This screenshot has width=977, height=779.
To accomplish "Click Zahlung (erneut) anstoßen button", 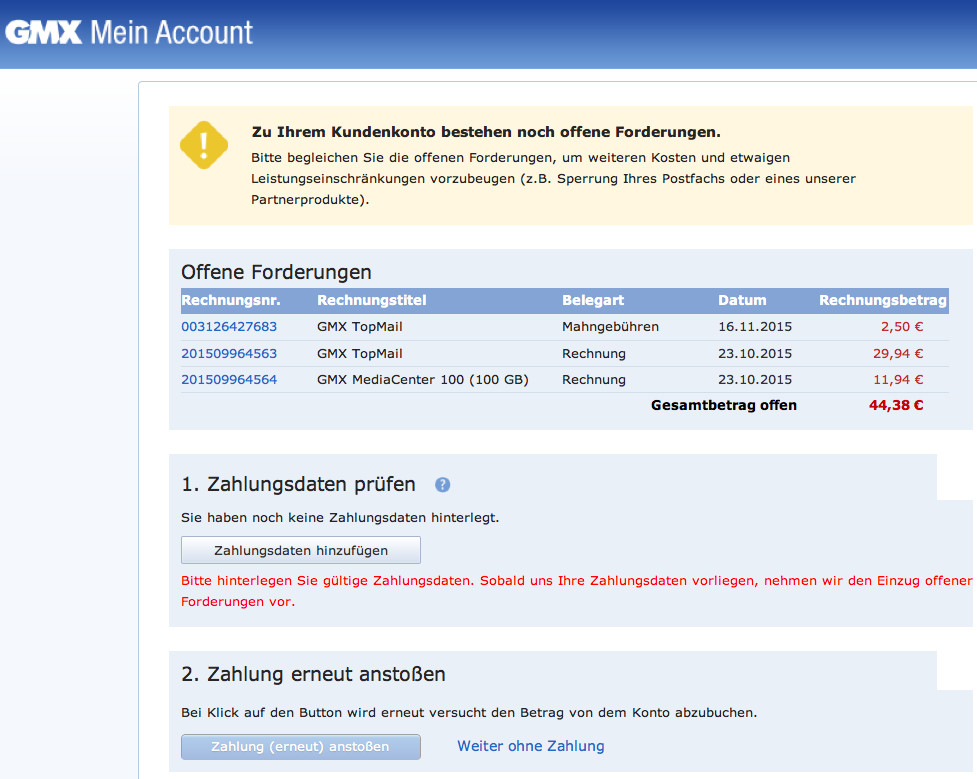I will pos(301,747).
